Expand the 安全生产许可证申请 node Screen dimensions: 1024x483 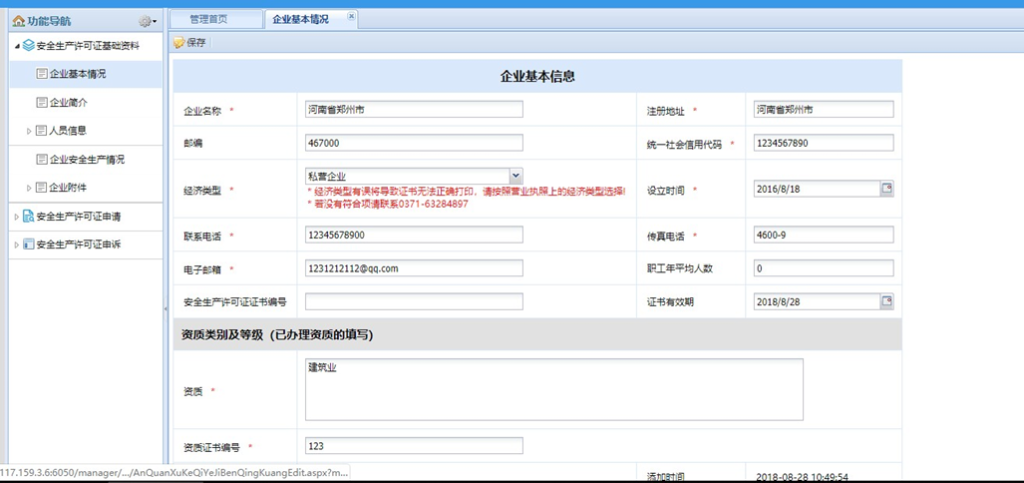click(x=17, y=217)
